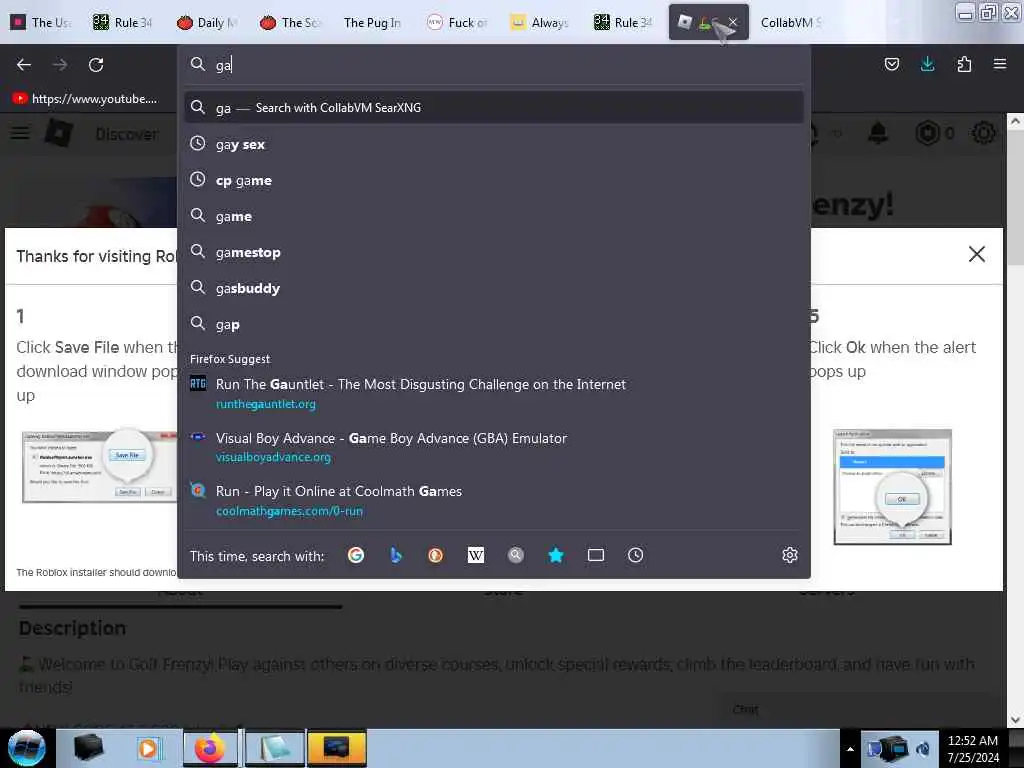Open Roblox hamburger navigation menu
The image size is (1024, 768).
point(20,133)
